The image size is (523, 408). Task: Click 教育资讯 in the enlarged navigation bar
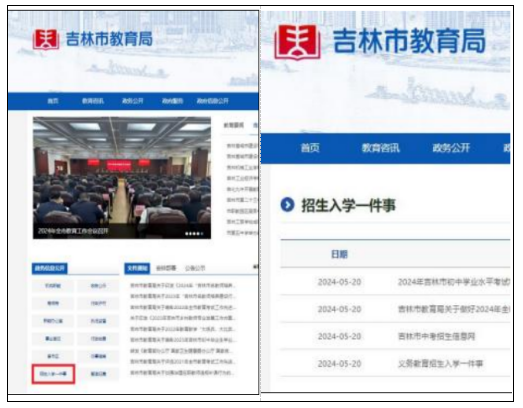coord(381,148)
